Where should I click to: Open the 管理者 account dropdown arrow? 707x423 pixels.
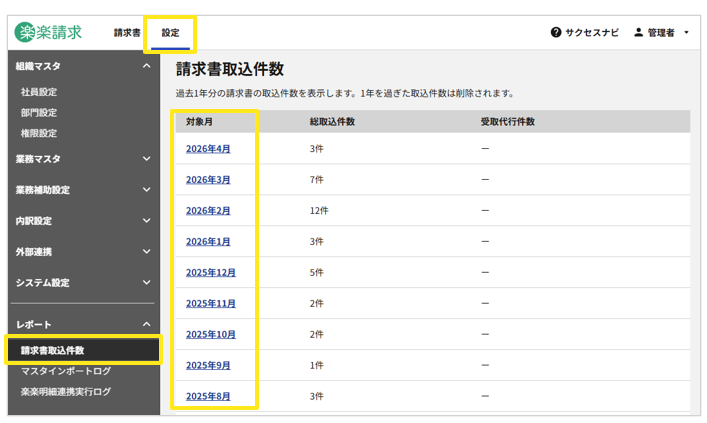pos(686,32)
